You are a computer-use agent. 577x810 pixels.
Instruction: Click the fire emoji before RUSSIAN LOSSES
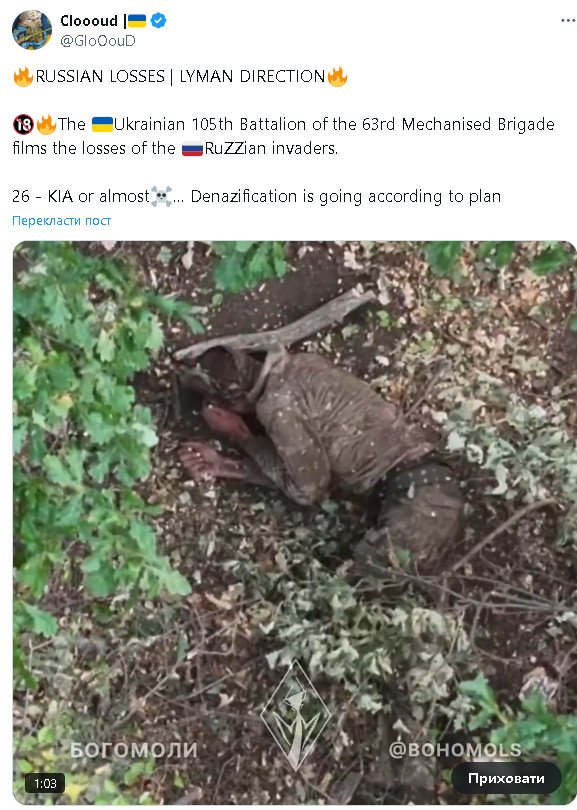point(23,76)
